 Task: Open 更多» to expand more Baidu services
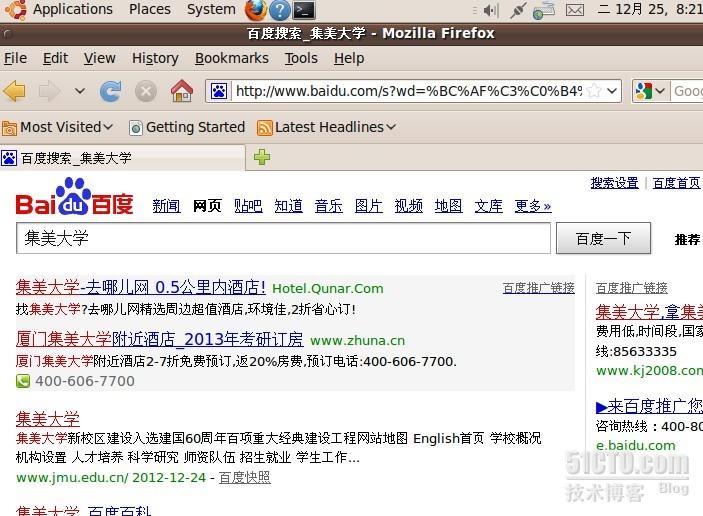[533, 206]
